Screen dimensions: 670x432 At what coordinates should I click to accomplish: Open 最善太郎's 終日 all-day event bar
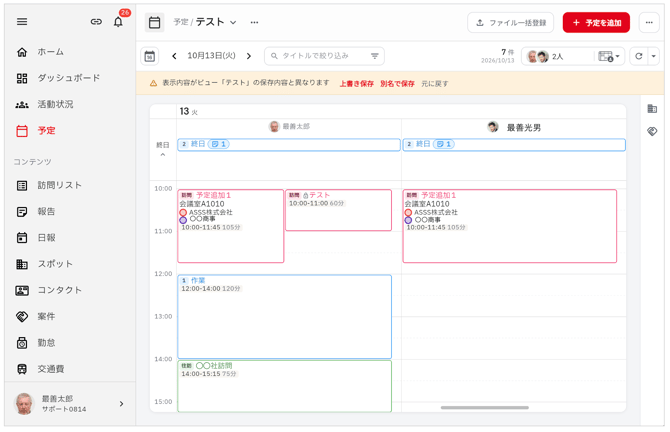point(289,145)
